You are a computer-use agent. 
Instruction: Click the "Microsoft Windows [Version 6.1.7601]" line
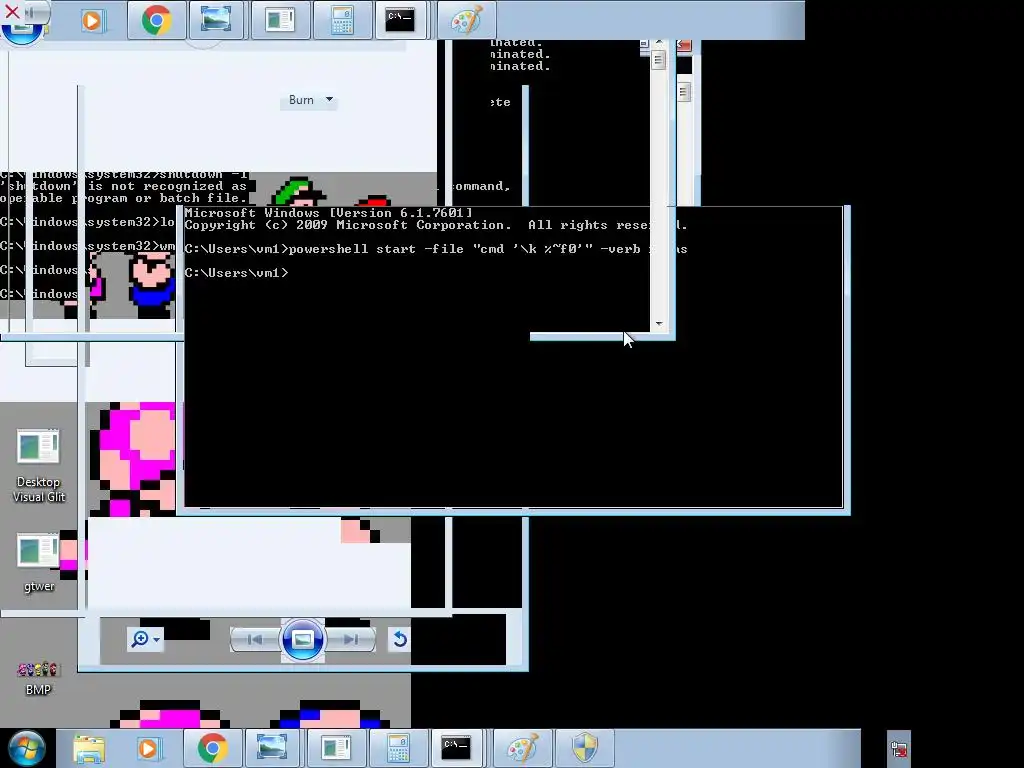click(x=328, y=213)
